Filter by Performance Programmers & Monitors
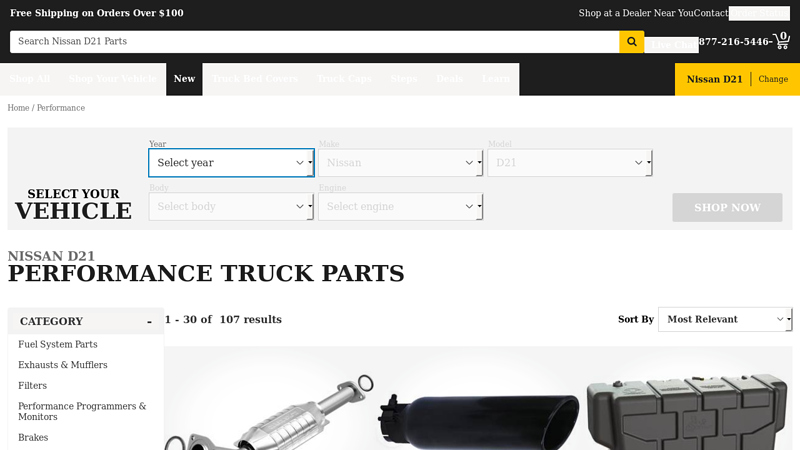 (82, 412)
